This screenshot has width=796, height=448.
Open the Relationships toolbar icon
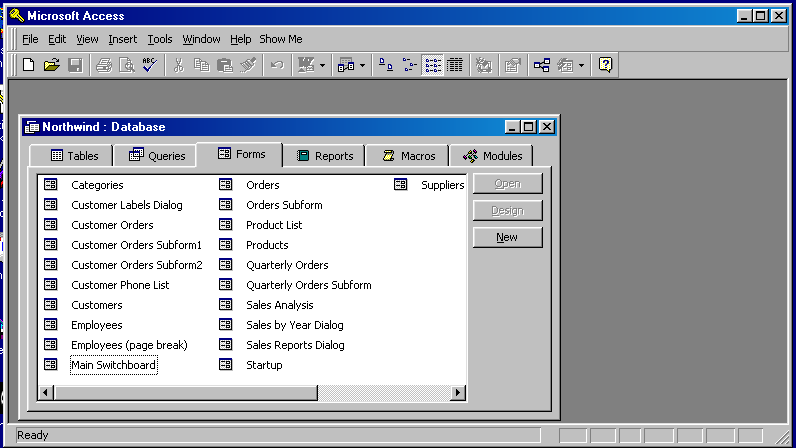(x=542, y=65)
